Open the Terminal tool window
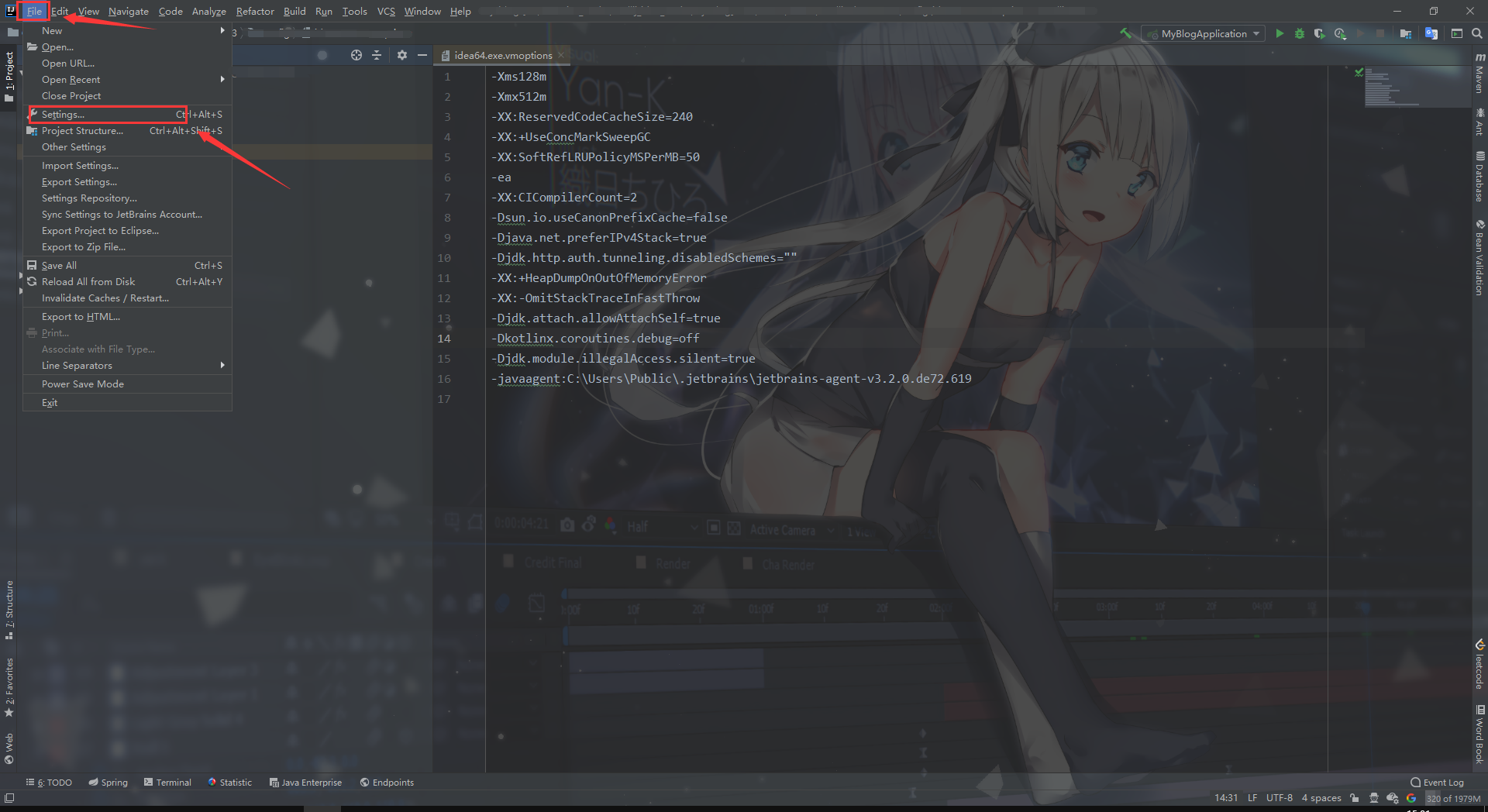The width and height of the screenshot is (1488, 812). click(167, 783)
